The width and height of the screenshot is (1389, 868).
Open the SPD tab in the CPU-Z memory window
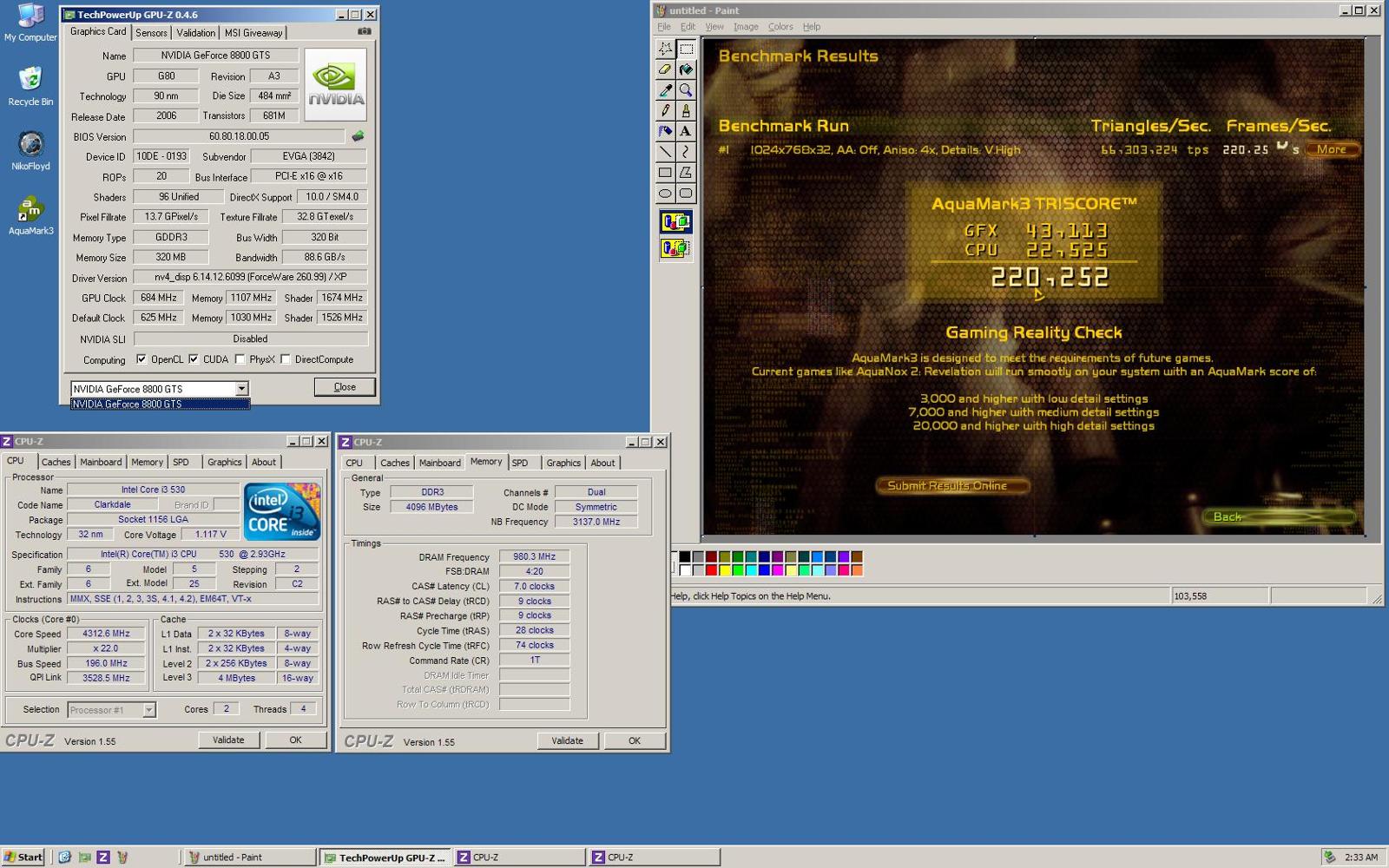520,464
